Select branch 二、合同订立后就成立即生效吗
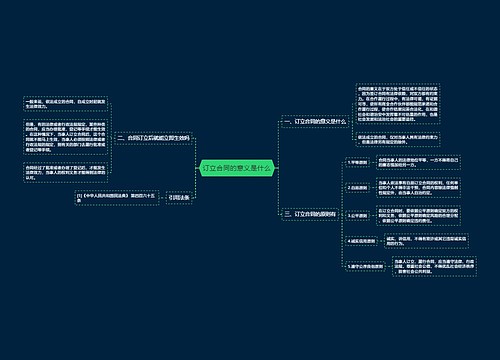Image resolution: width=500 pixels, height=360 pixels. tap(154, 138)
